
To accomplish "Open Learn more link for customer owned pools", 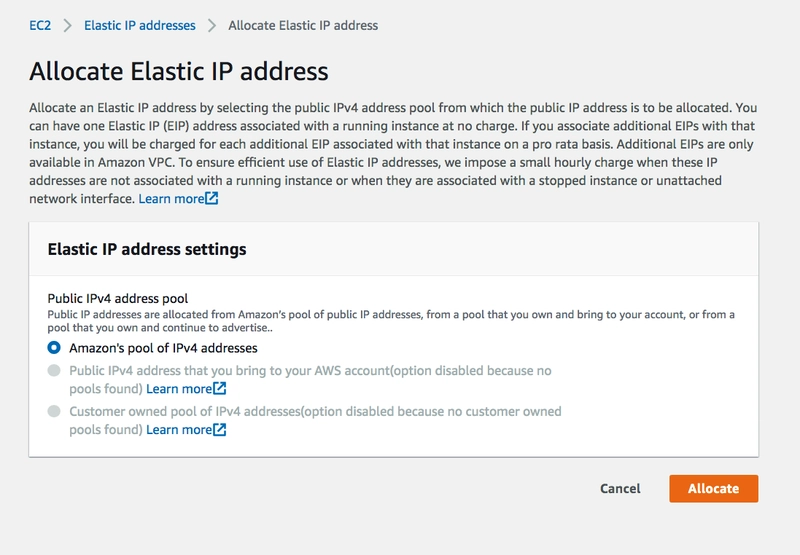I will 179,430.
